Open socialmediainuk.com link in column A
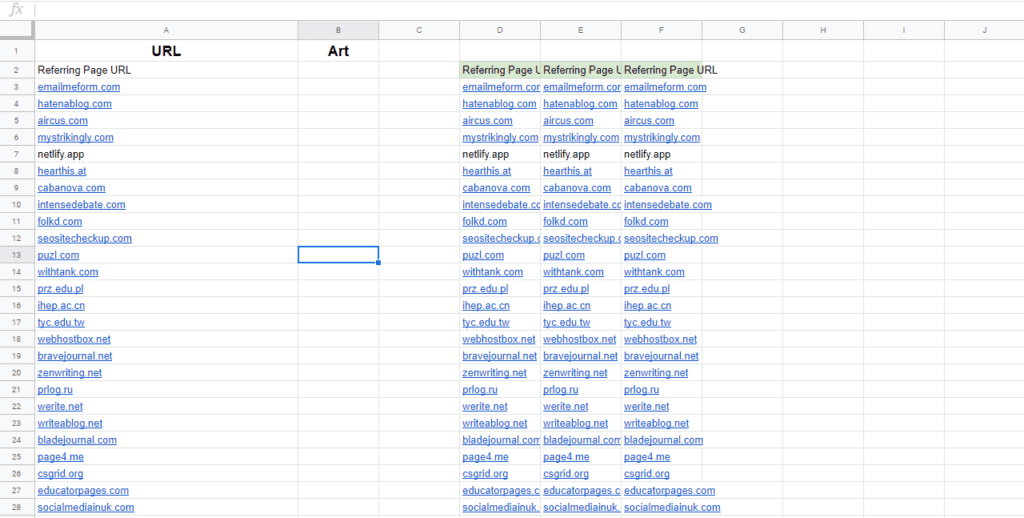Viewport: 1024px width, 518px height. (x=86, y=508)
